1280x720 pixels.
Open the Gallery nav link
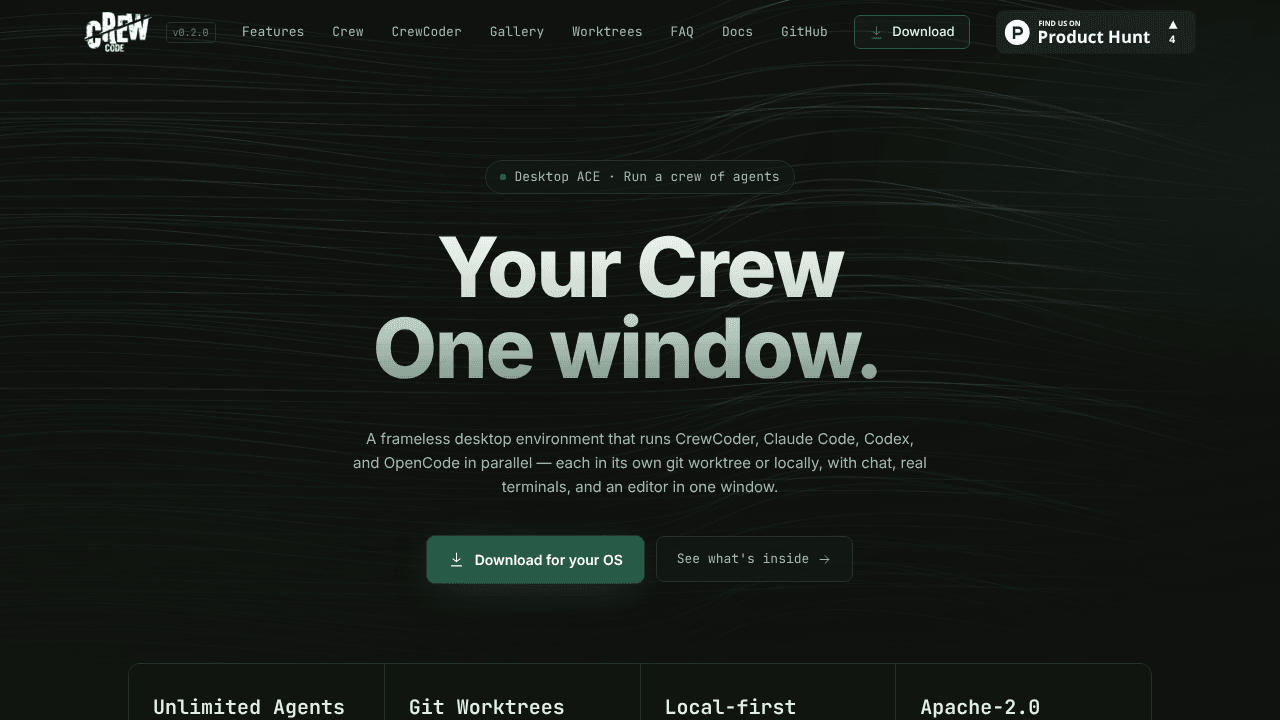517,32
